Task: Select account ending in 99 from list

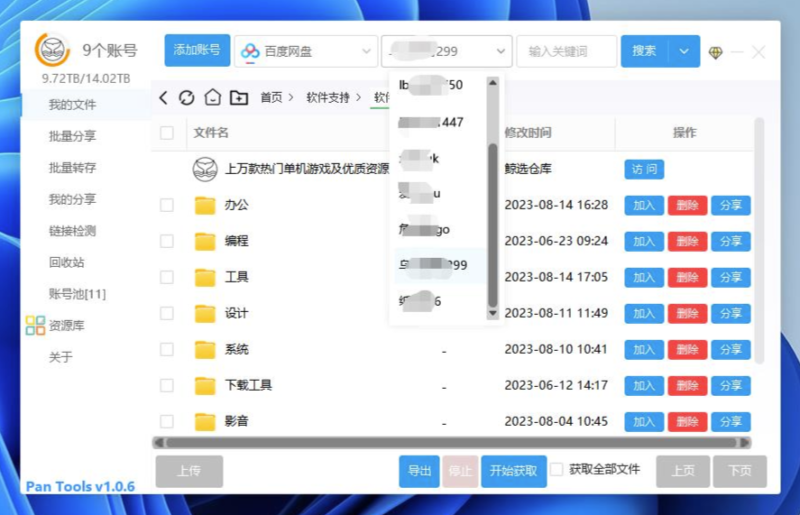Action: (439, 265)
